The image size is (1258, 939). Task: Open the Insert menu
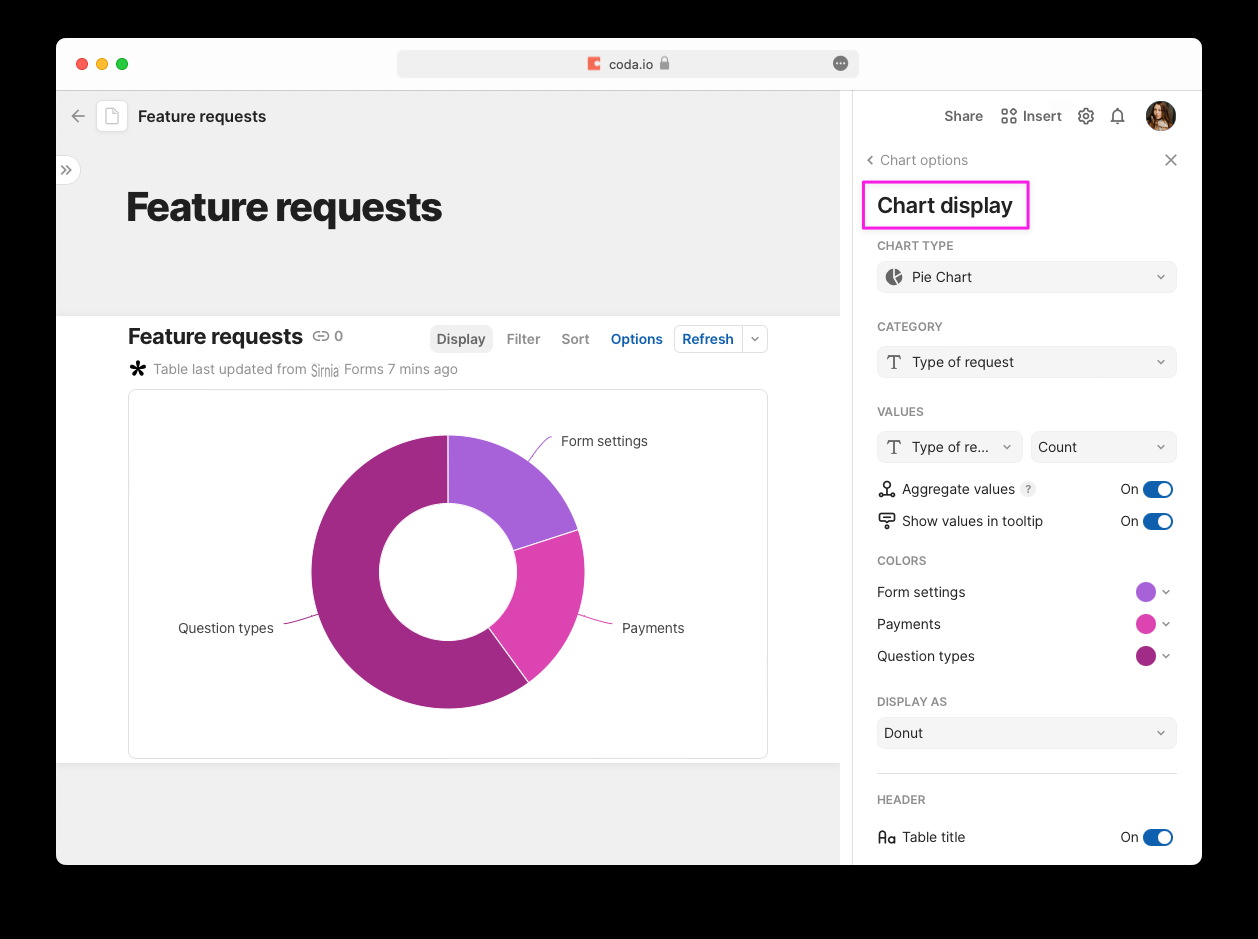1031,116
